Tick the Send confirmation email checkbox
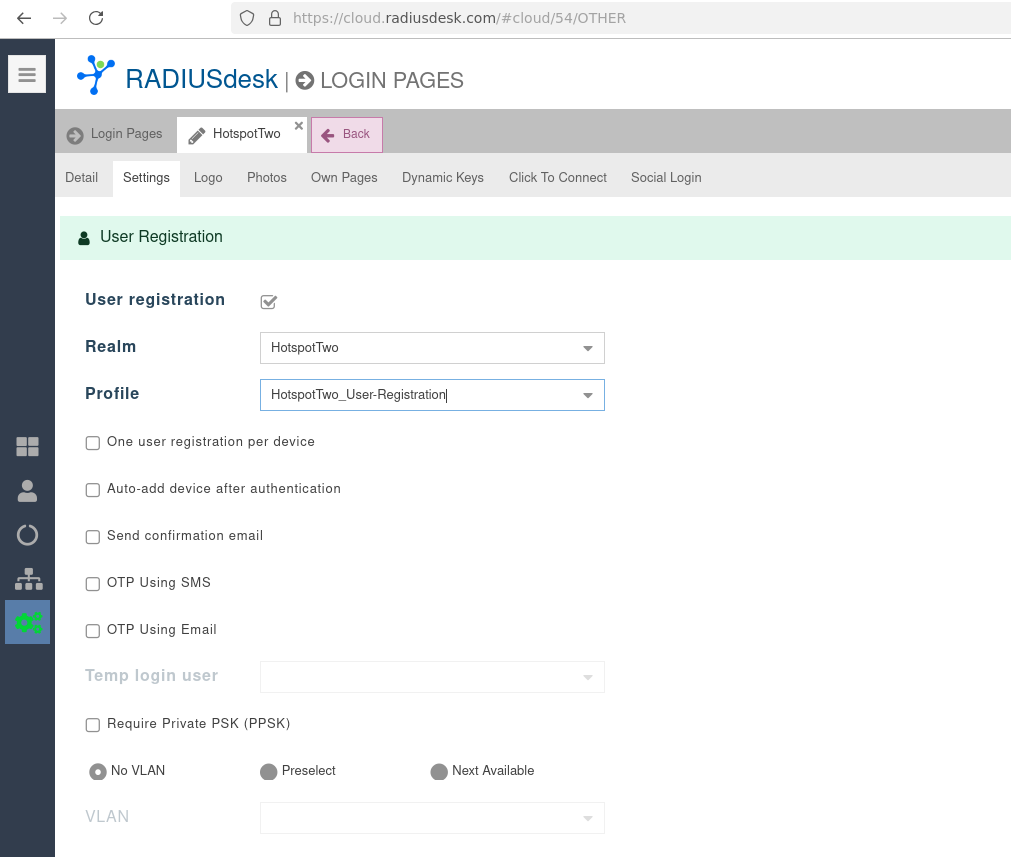 (x=93, y=537)
